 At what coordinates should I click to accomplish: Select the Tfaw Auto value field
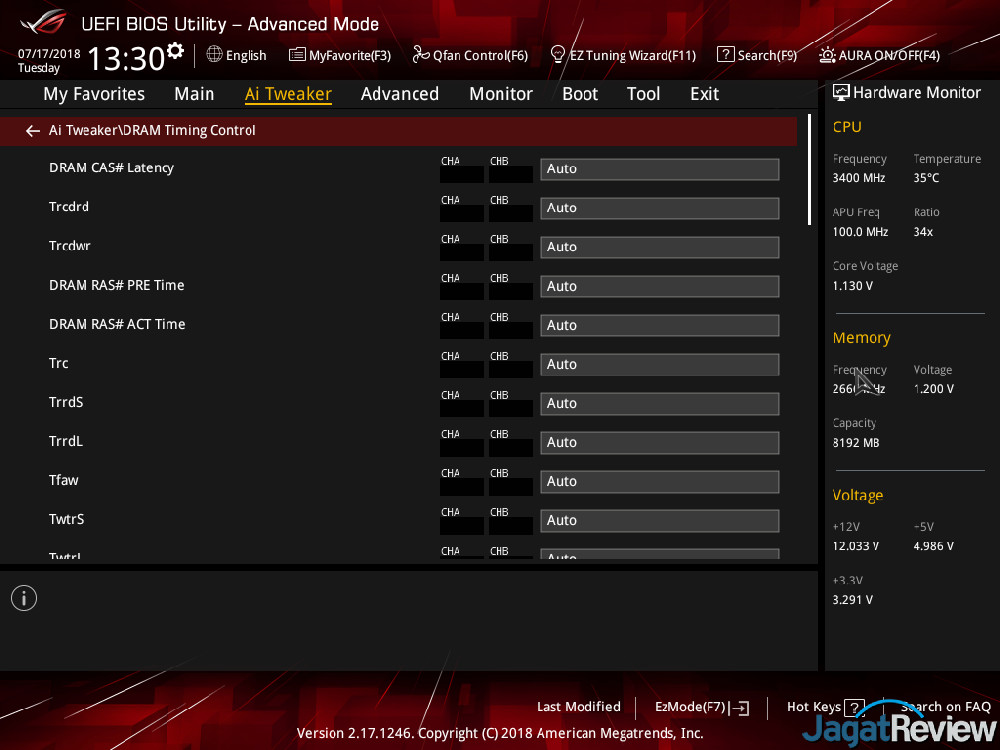pos(659,481)
